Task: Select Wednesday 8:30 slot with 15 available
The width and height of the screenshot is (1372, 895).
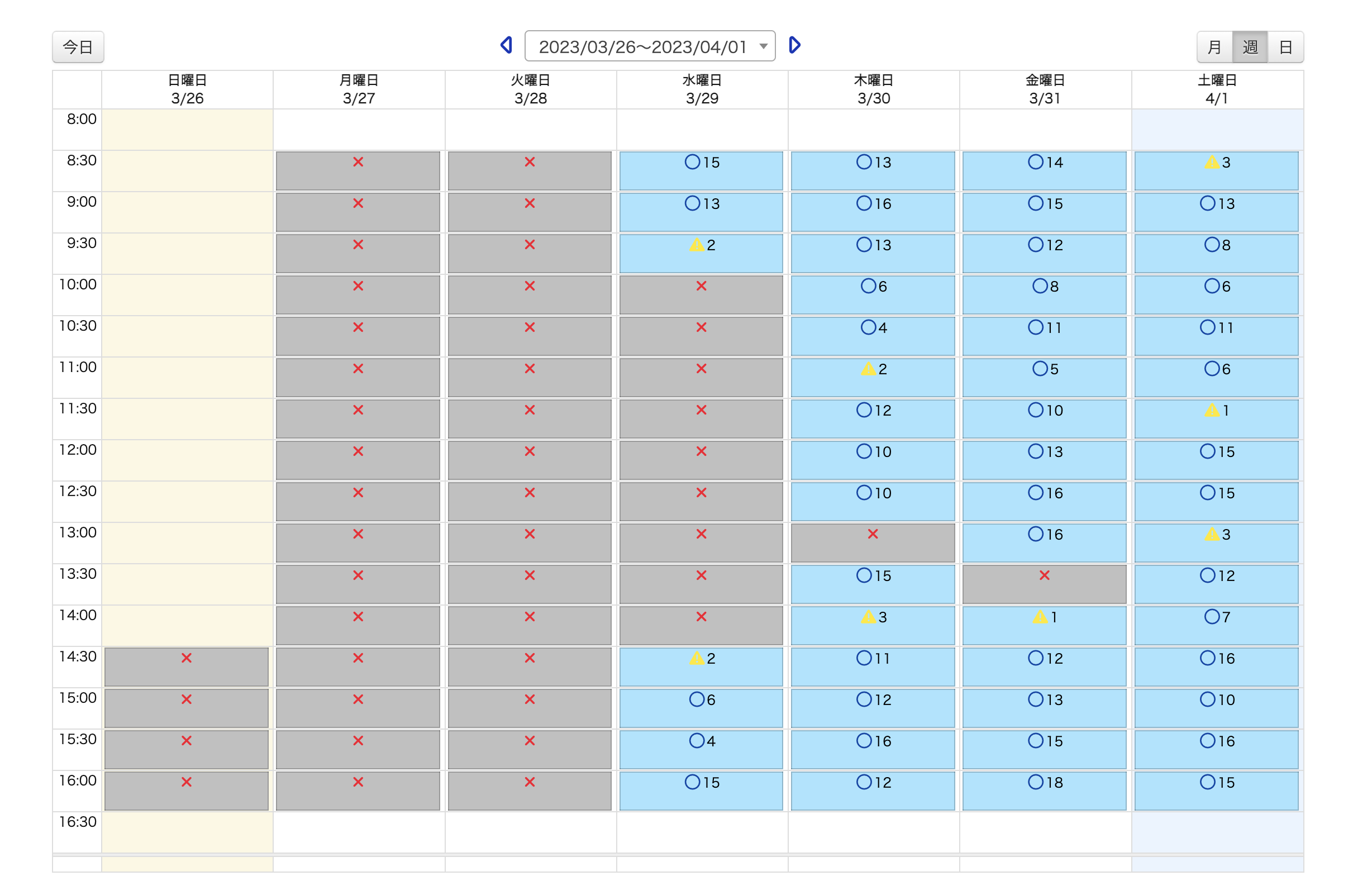Action: click(x=701, y=170)
